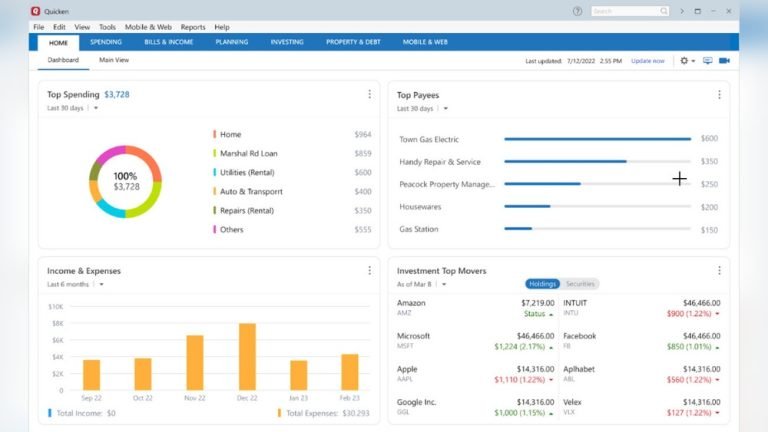Viewport: 768px width, 432px height.
Task: Click the Apple loss down arrow
Action: tap(551, 380)
